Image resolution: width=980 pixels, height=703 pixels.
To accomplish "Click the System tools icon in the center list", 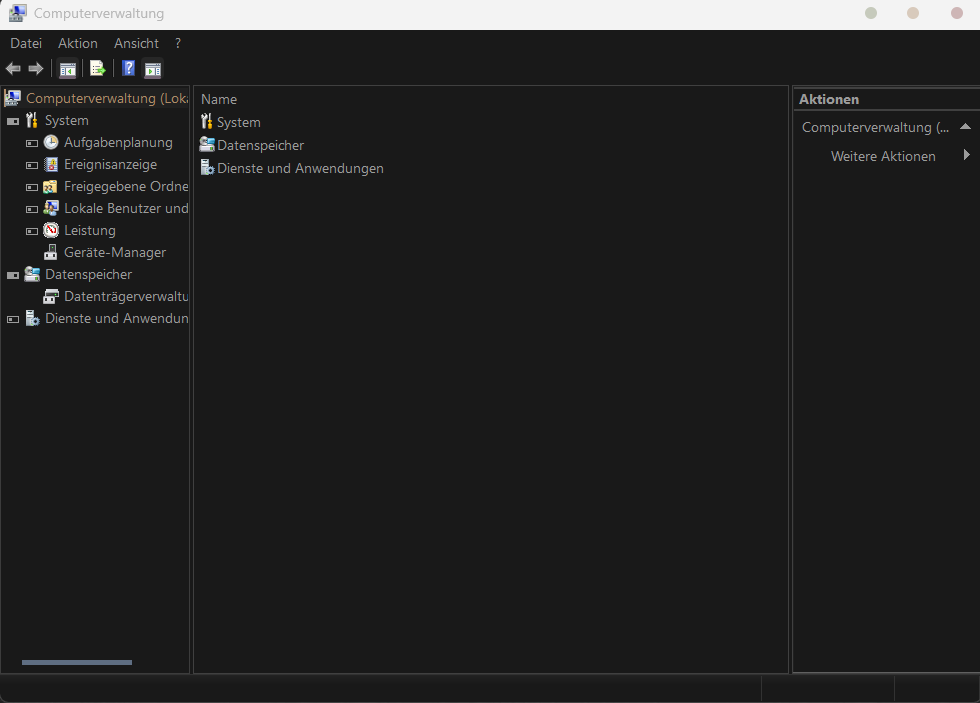I will click(207, 122).
